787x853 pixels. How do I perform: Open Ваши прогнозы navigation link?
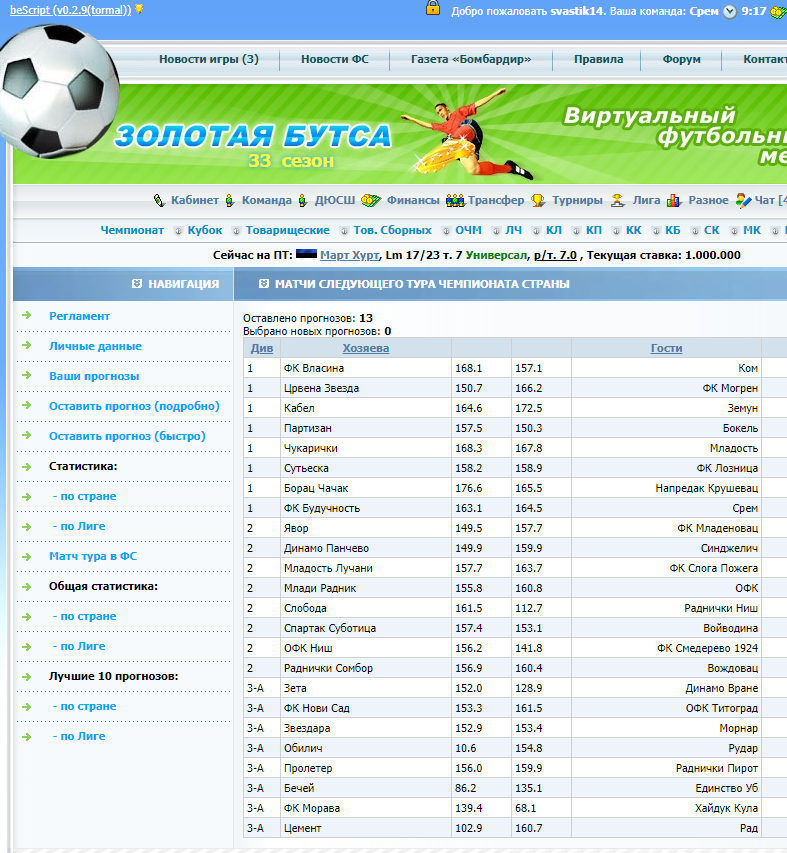point(94,376)
